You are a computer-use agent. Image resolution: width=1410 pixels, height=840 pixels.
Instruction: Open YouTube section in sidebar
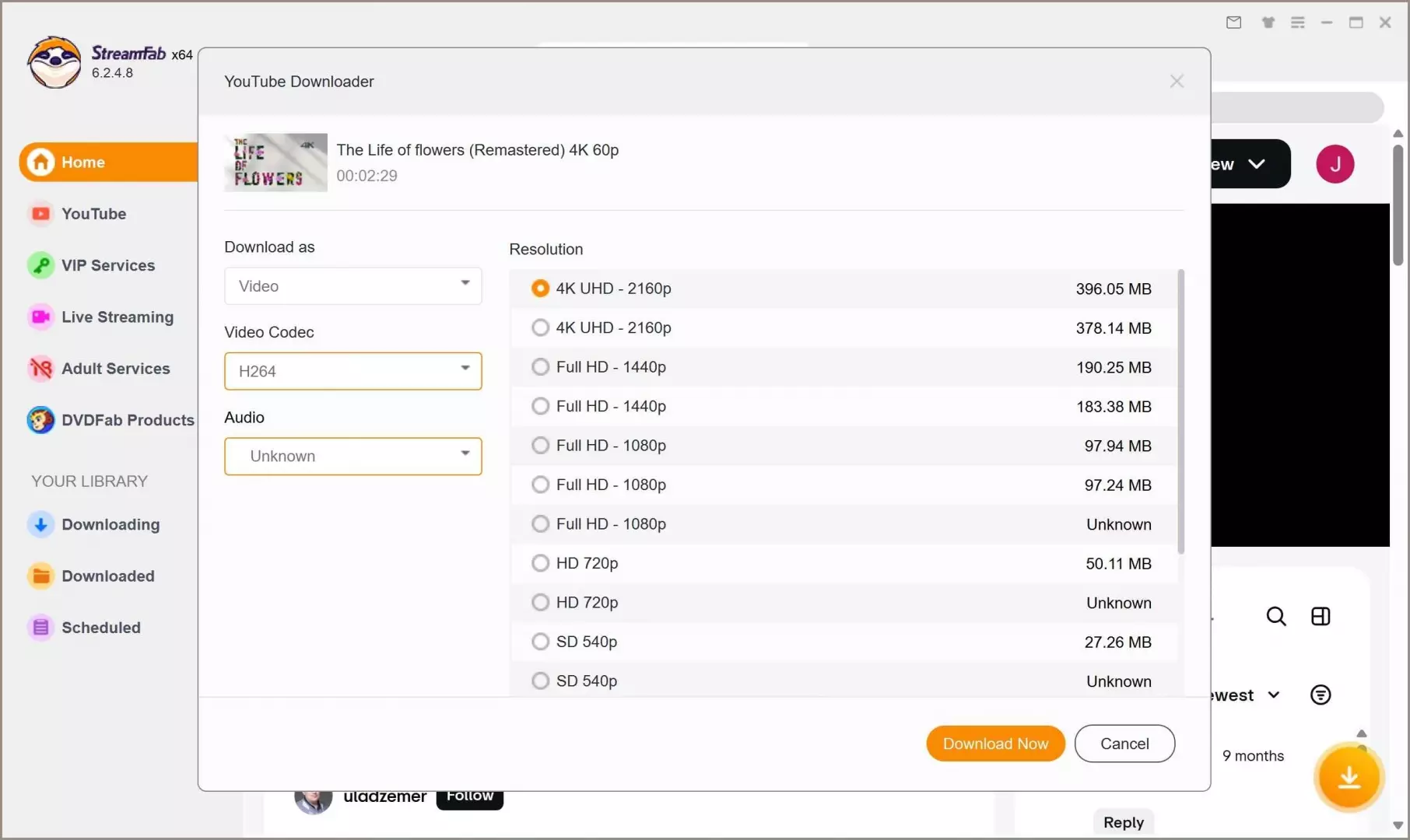pyautogui.click(x=93, y=214)
